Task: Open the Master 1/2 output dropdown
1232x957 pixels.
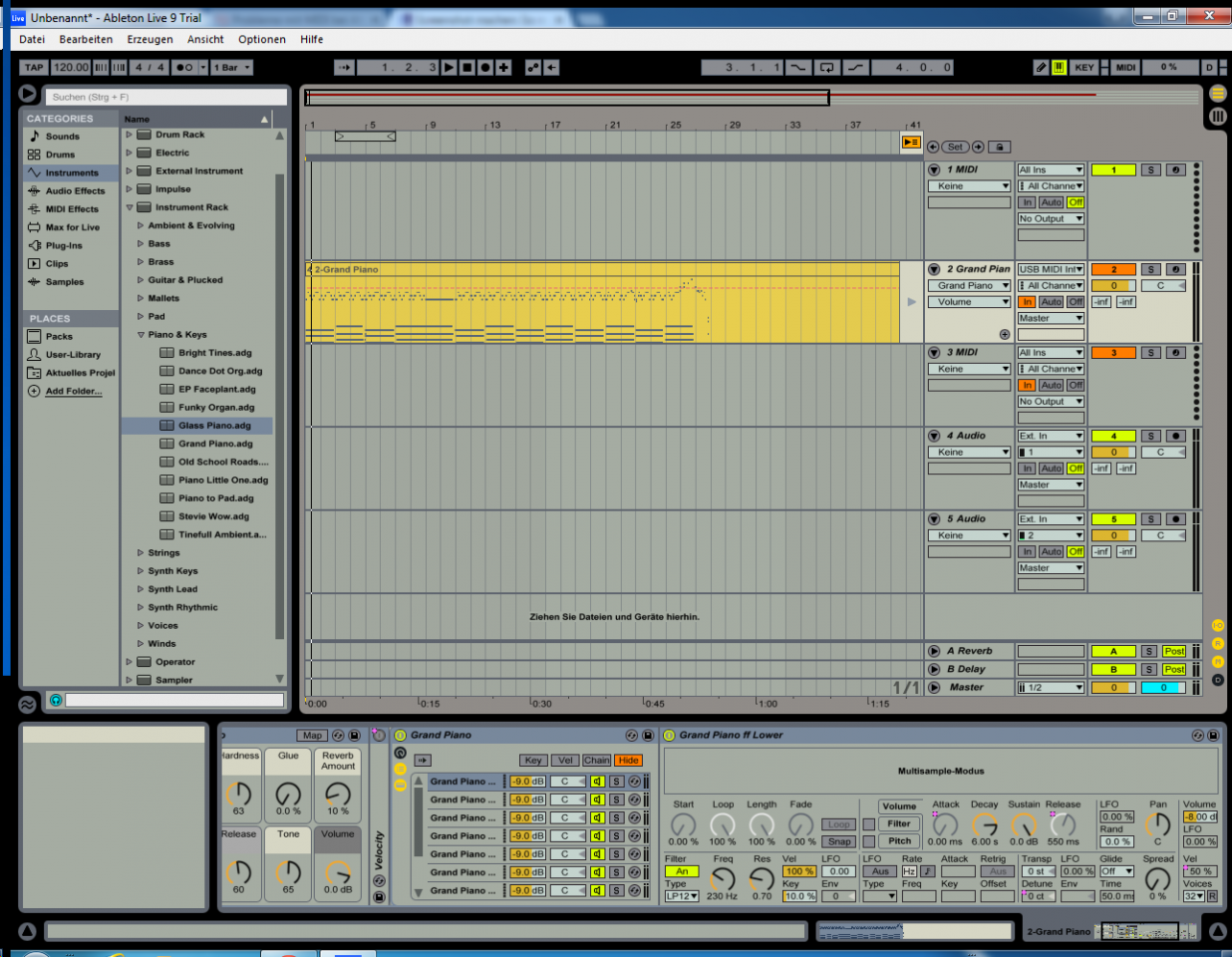Action: (x=1051, y=688)
